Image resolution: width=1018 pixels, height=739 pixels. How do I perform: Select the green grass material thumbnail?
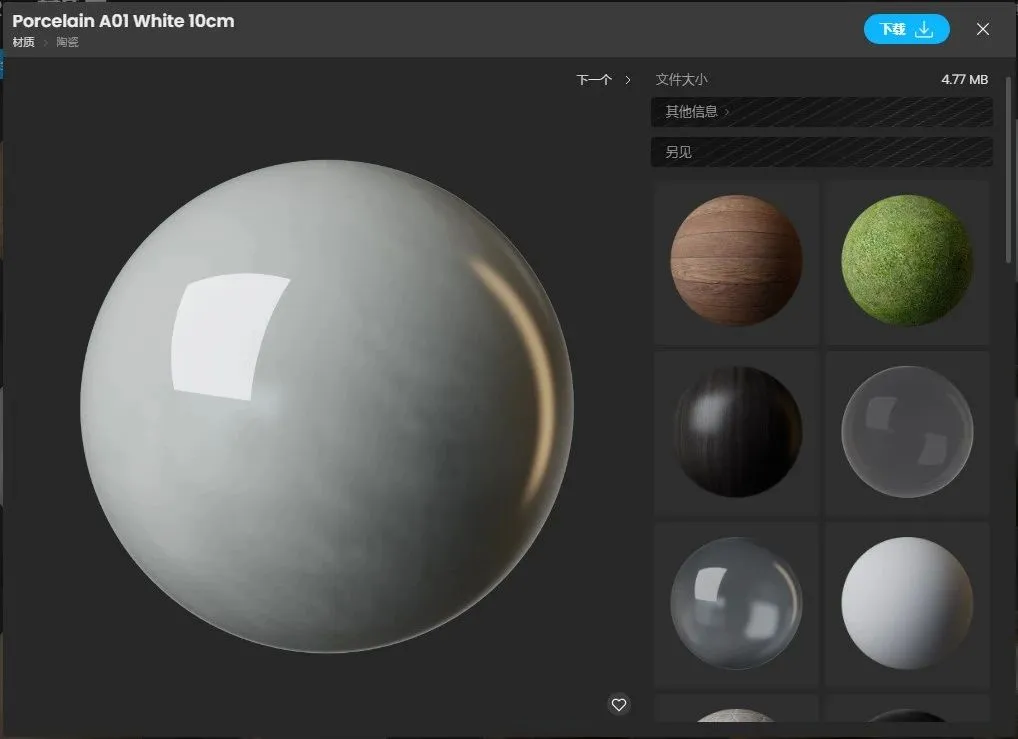point(907,261)
